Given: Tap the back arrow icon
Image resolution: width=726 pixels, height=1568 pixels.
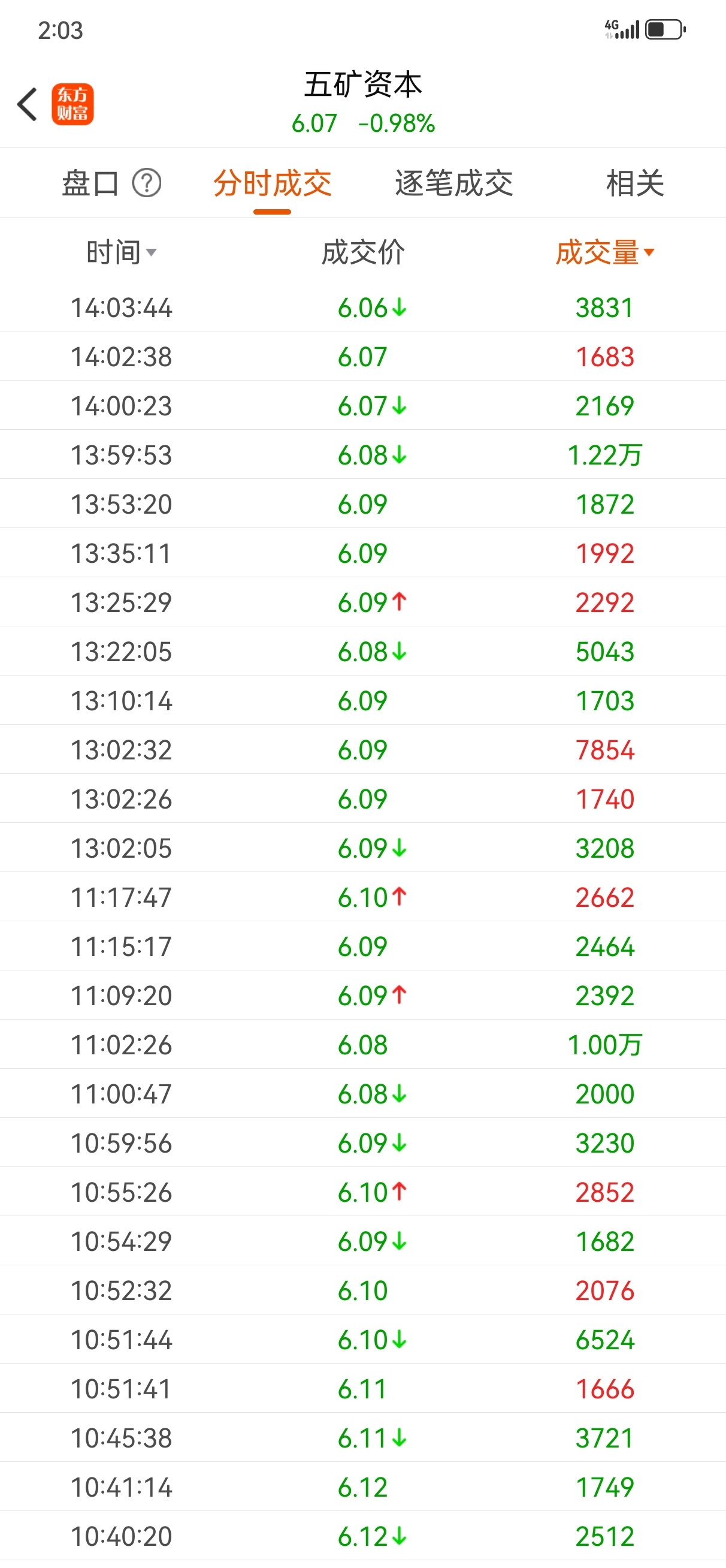Looking at the screenshot, I should pyautogui.click(x=28, y=104).
